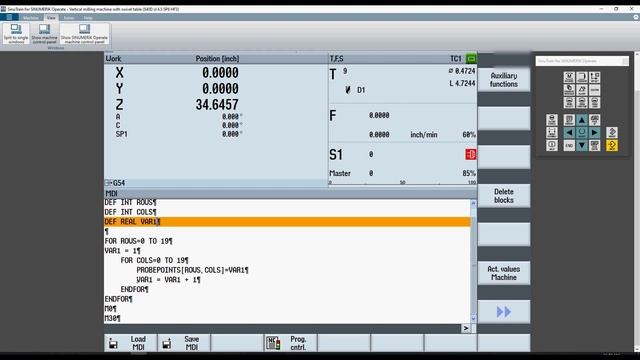Open the Help ribbon tab

pyautogui.click(x=88, y=18)
